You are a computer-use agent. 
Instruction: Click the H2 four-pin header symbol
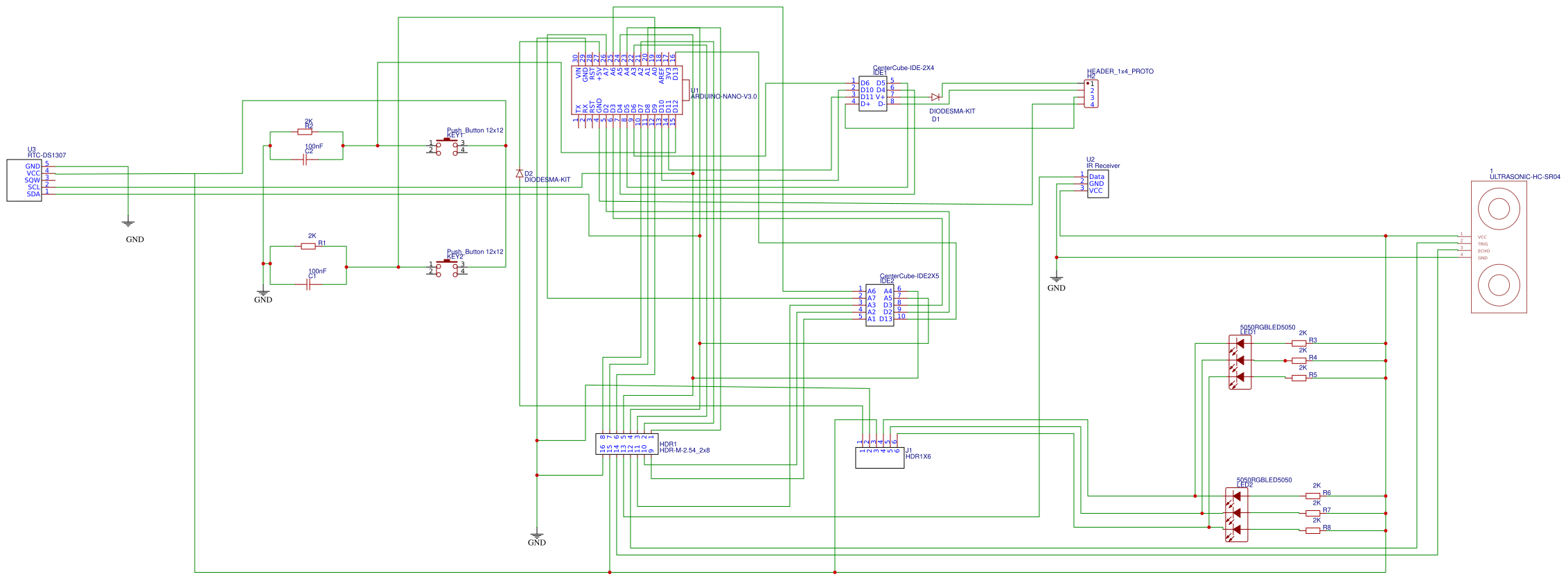pyautogui.click(x=1091, y=94)
